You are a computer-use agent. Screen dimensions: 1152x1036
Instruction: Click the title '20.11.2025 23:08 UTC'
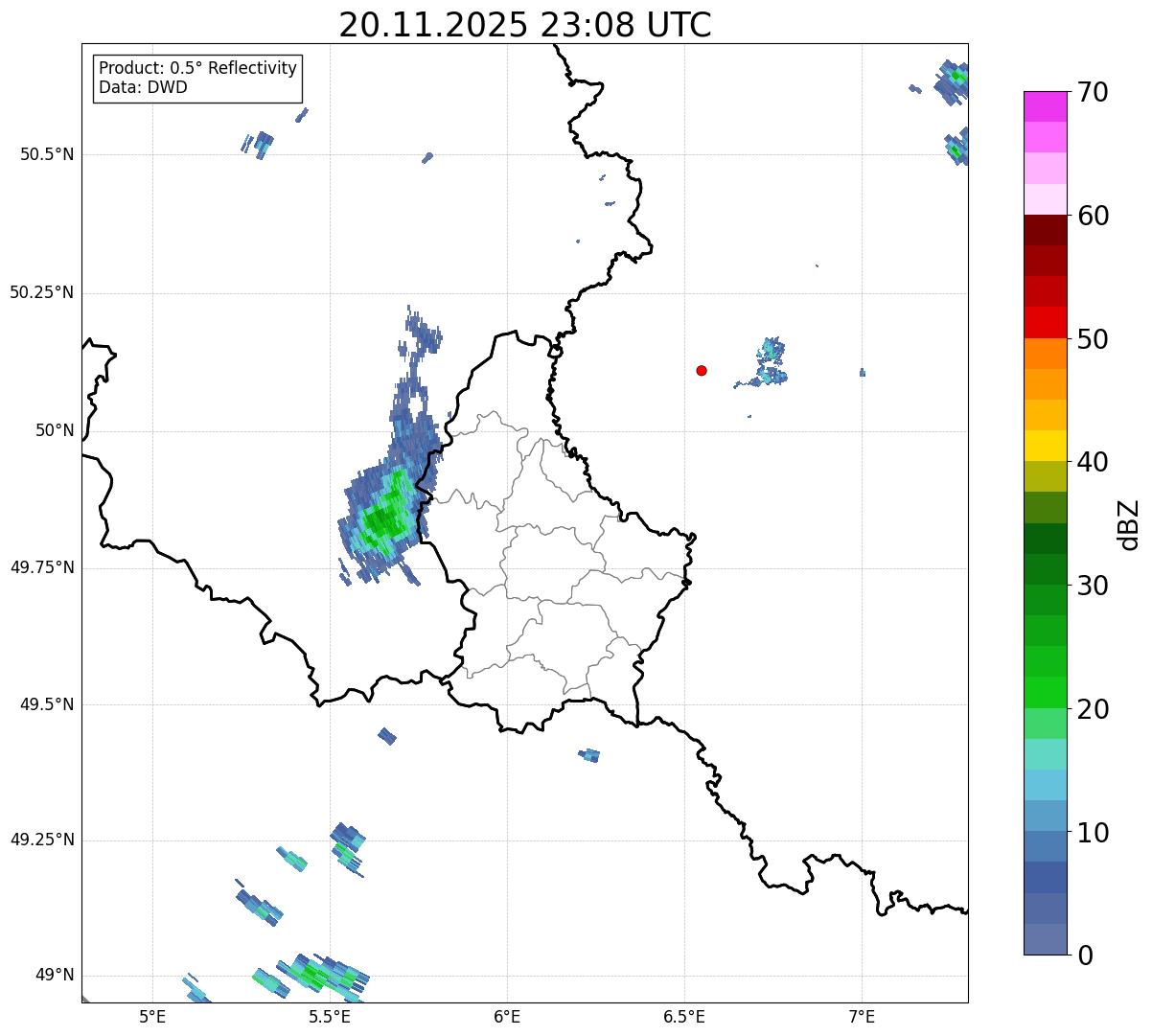tap(525, 24)
